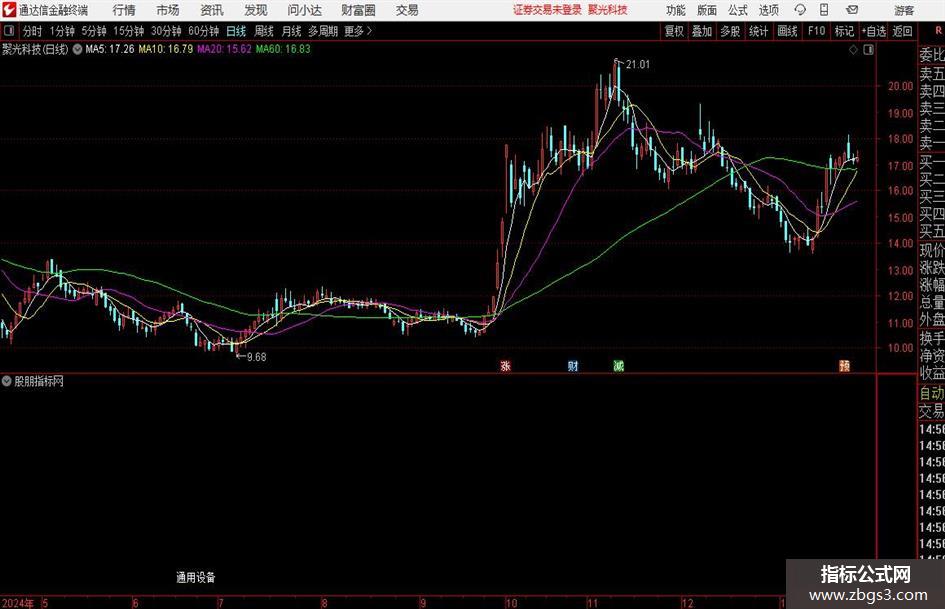The width and height of the screenshot is (945, 609).
Task: Click the 9.68 low price label
Action: [257, 357]
